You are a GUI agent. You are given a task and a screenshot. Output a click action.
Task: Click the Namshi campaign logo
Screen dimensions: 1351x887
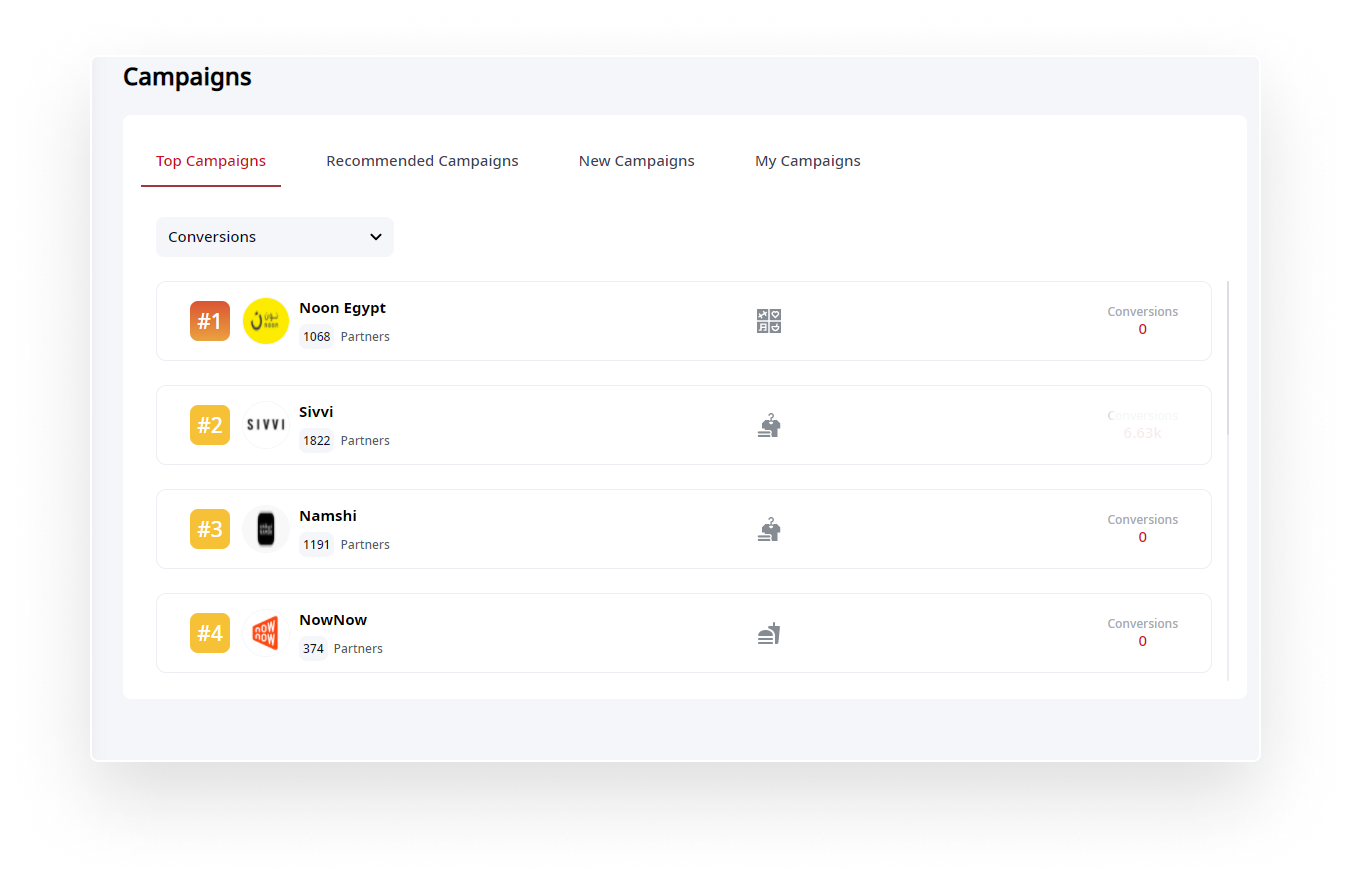266,529
